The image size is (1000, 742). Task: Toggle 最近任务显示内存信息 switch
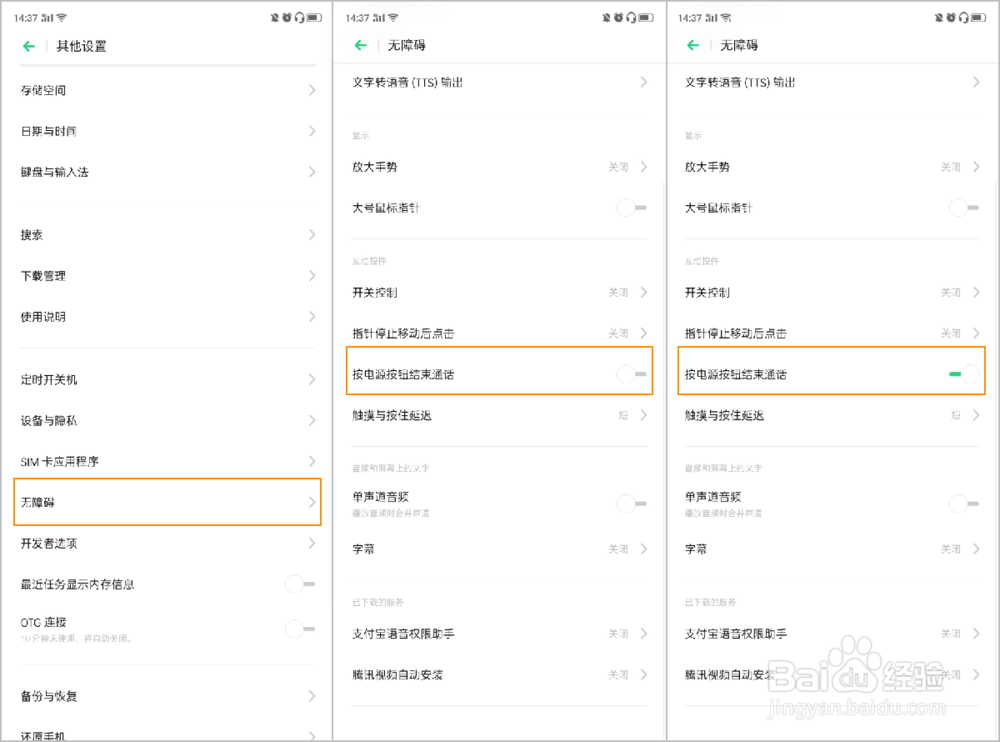tap(299, 584)
